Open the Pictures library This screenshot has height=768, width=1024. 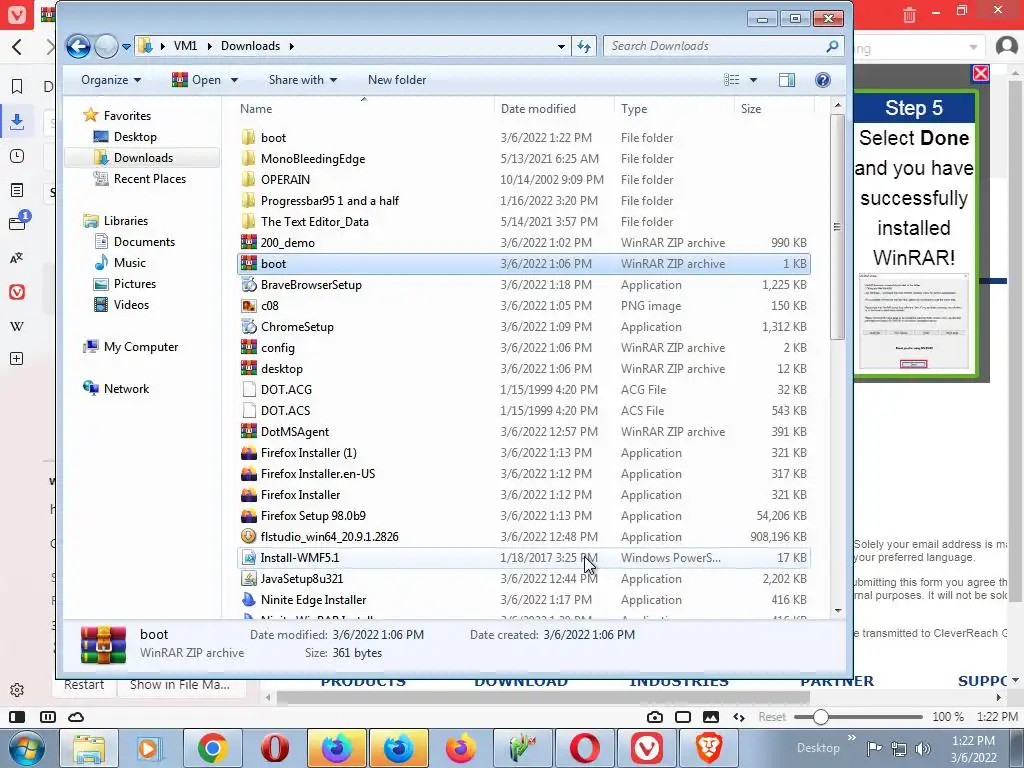coord(135,283)
